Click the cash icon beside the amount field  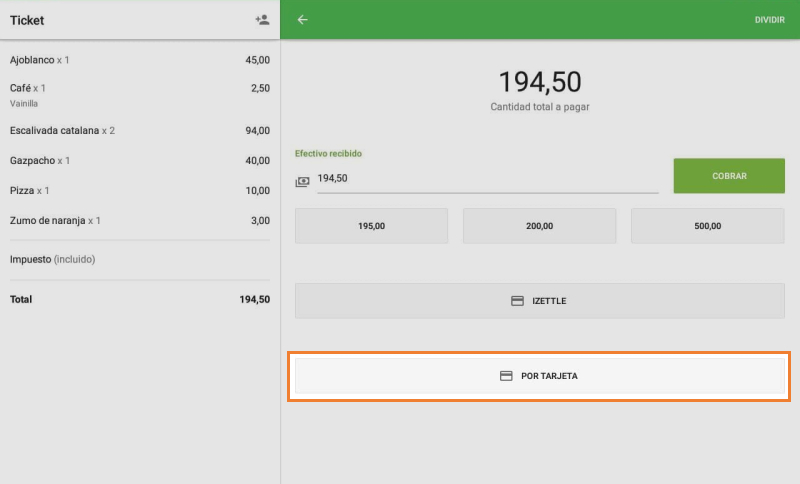click(302, 182)
